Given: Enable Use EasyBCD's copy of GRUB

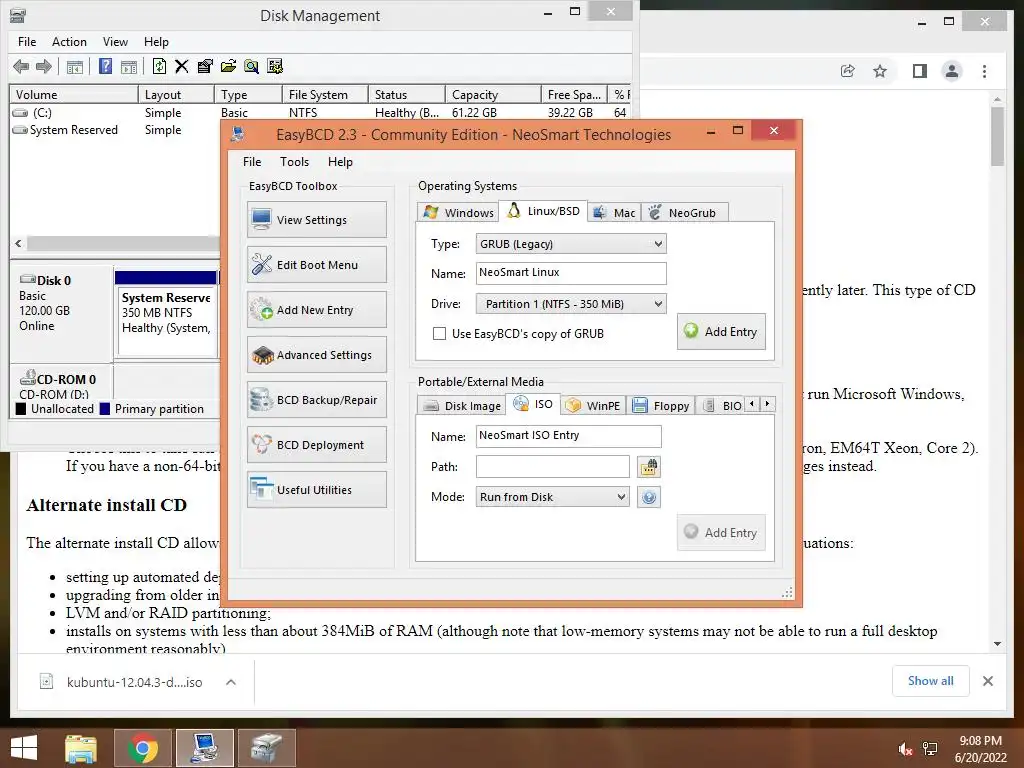Looking at the screenshot, I should pos(440,334).
